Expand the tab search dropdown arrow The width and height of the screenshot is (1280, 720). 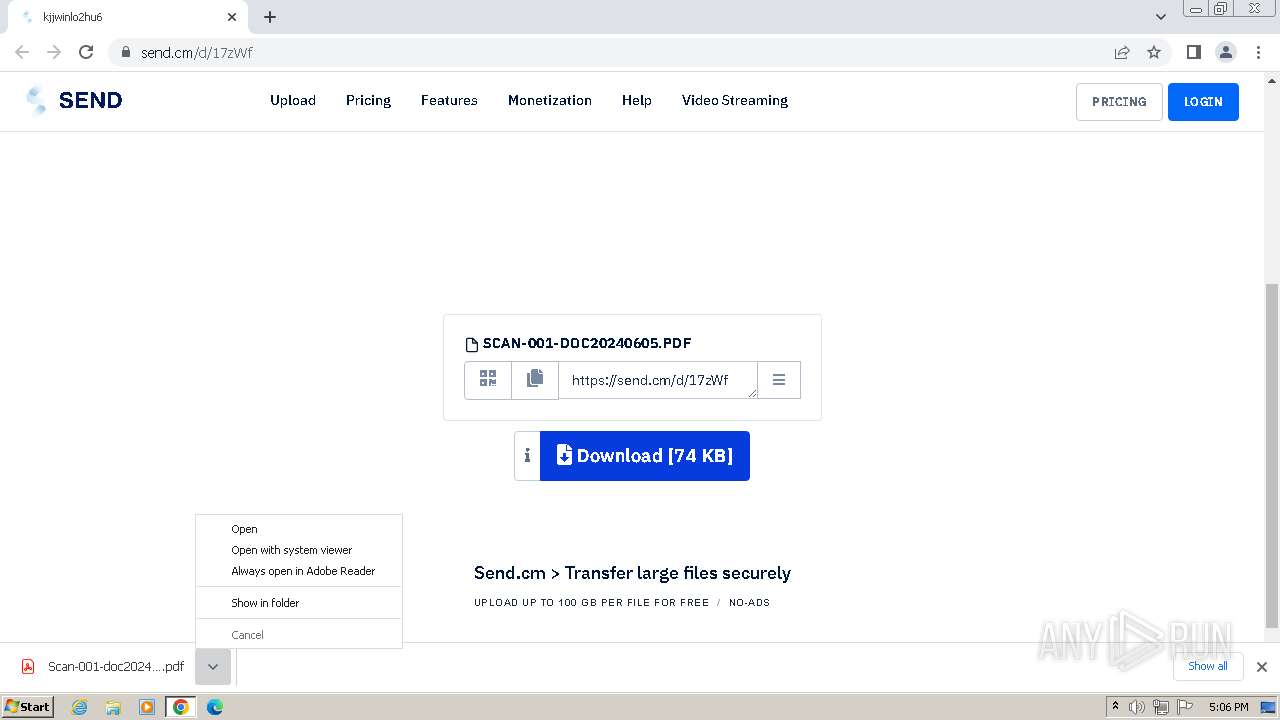point(1161,17)
